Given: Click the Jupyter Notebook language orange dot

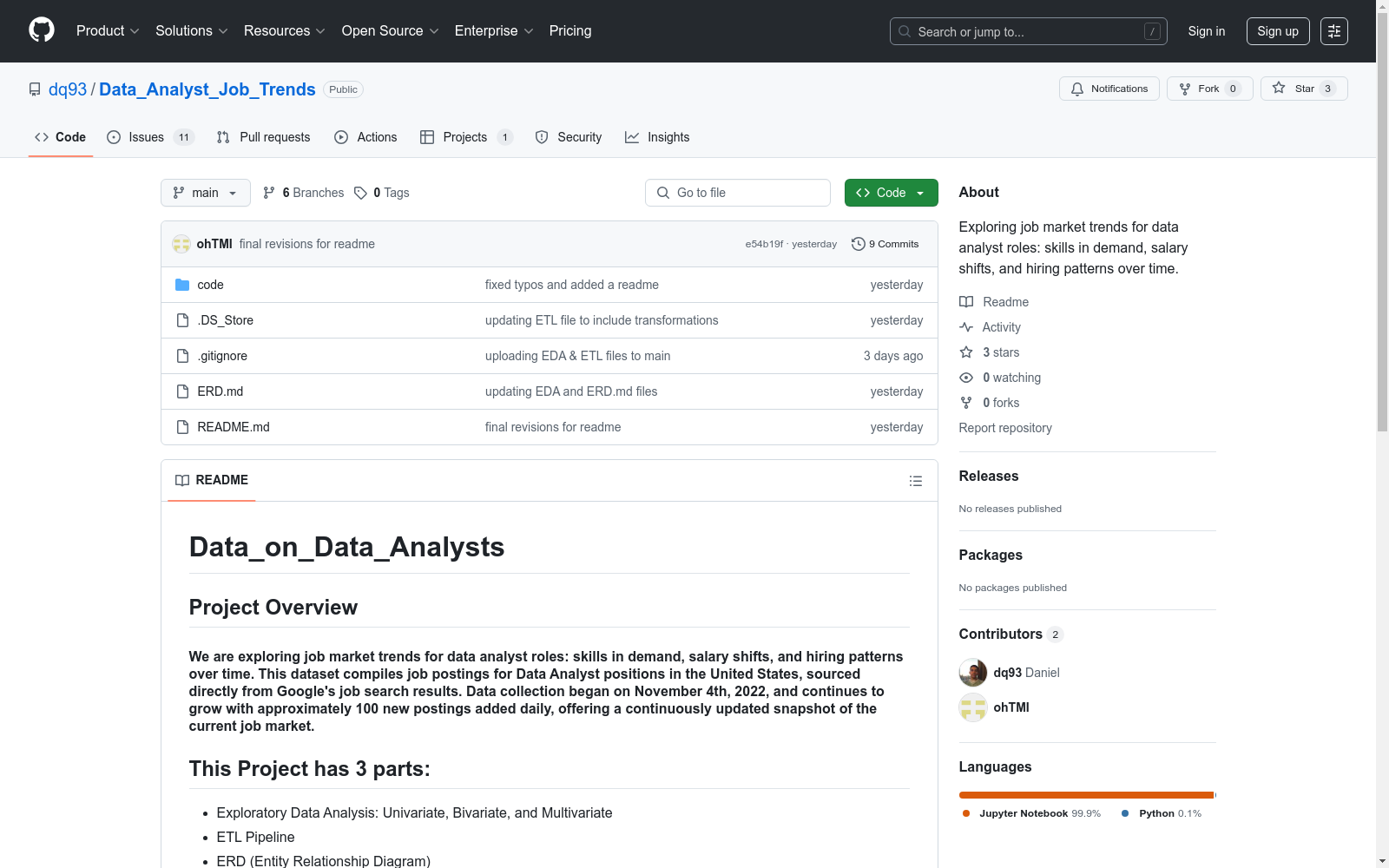Looking at the screenshot, I should (966, 813).
